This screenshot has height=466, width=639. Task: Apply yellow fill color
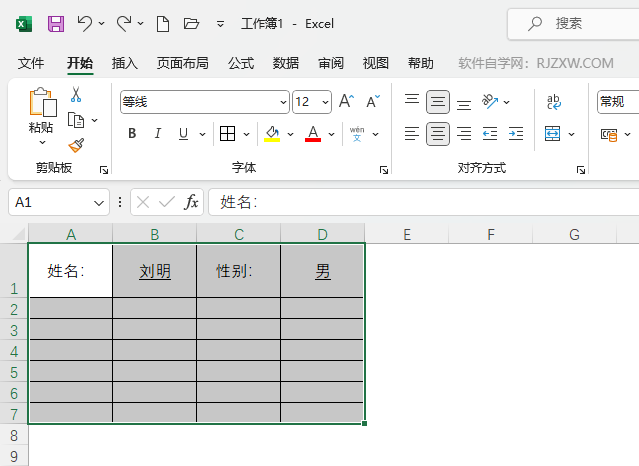coord(272,133)
